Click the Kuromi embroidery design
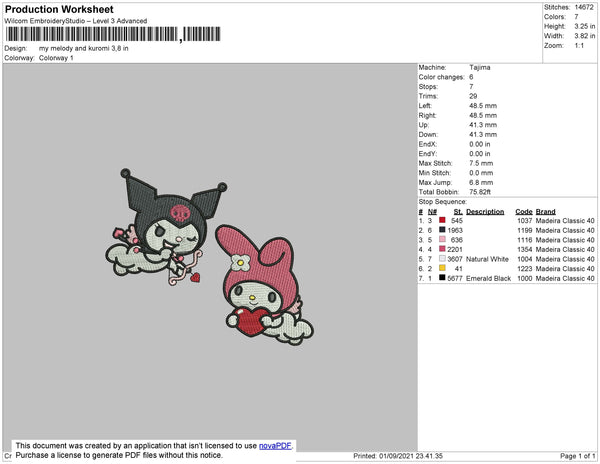The image size is (600, 464). (x=166, y=227)
